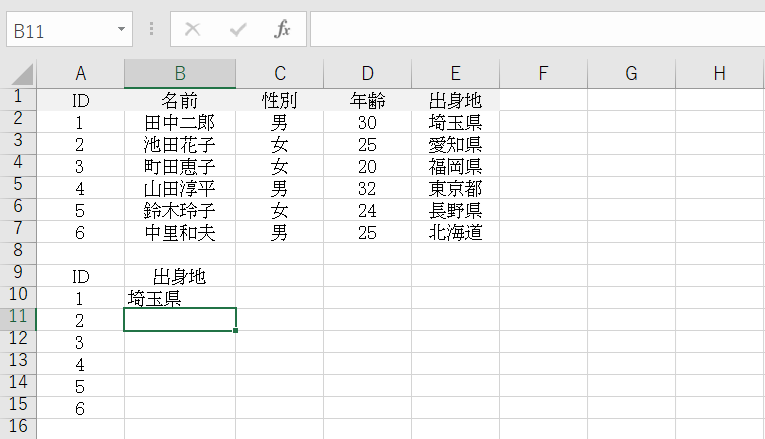The height and width of the screenshot is (439, 765).
Task: Click the 出身地 header in row 9
Action: [x=180, y=276]
